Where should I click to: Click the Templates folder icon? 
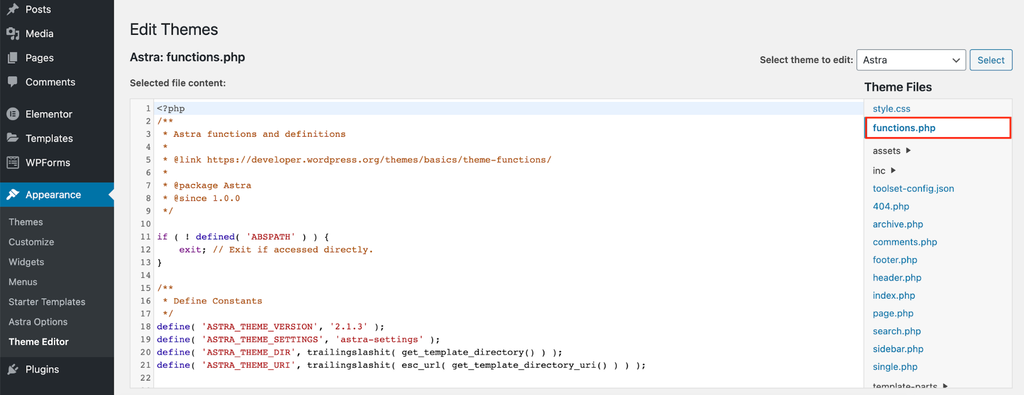point(12,138)
